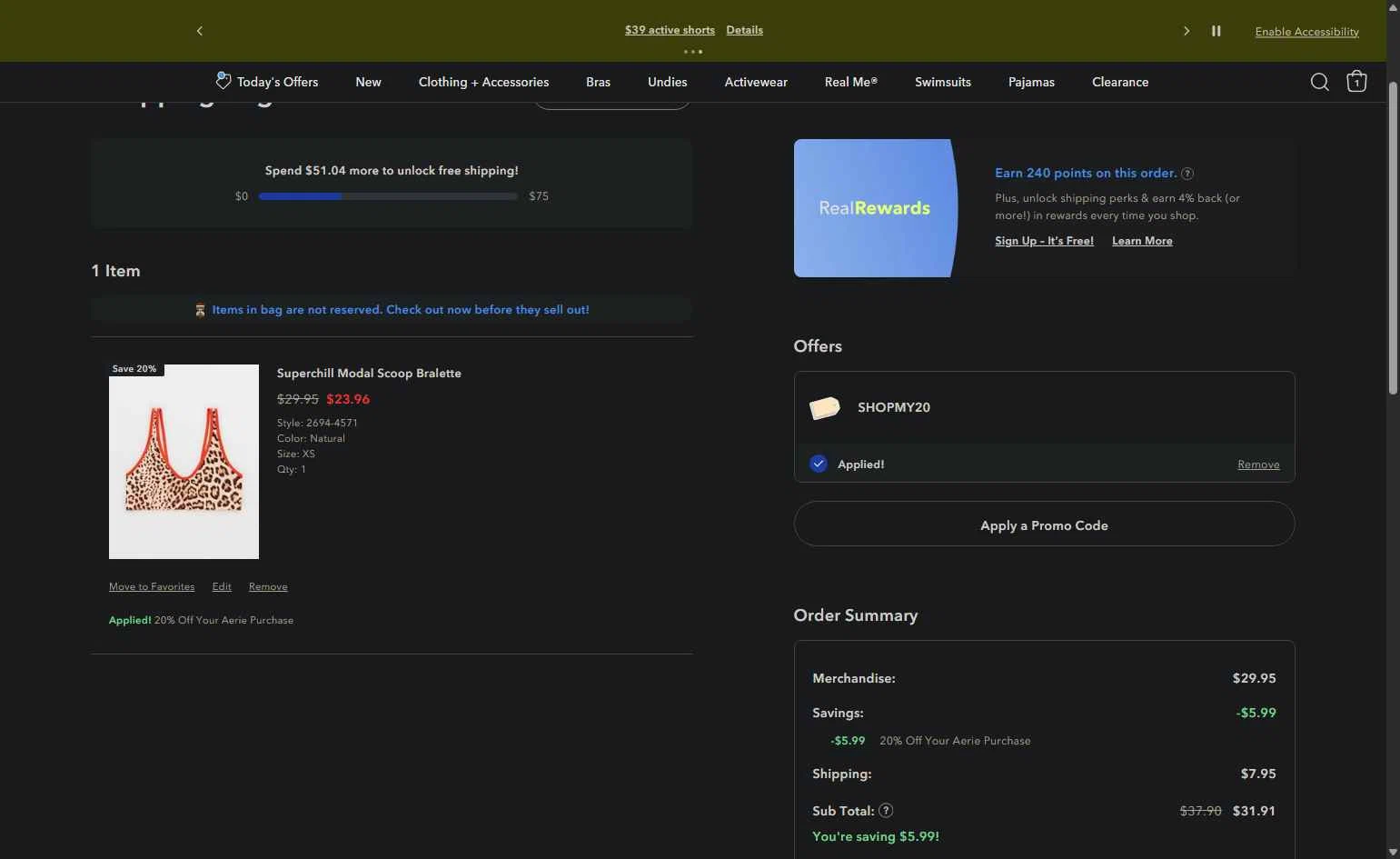
Task: Open the shopping bag icon
Action: (1356, 81)
